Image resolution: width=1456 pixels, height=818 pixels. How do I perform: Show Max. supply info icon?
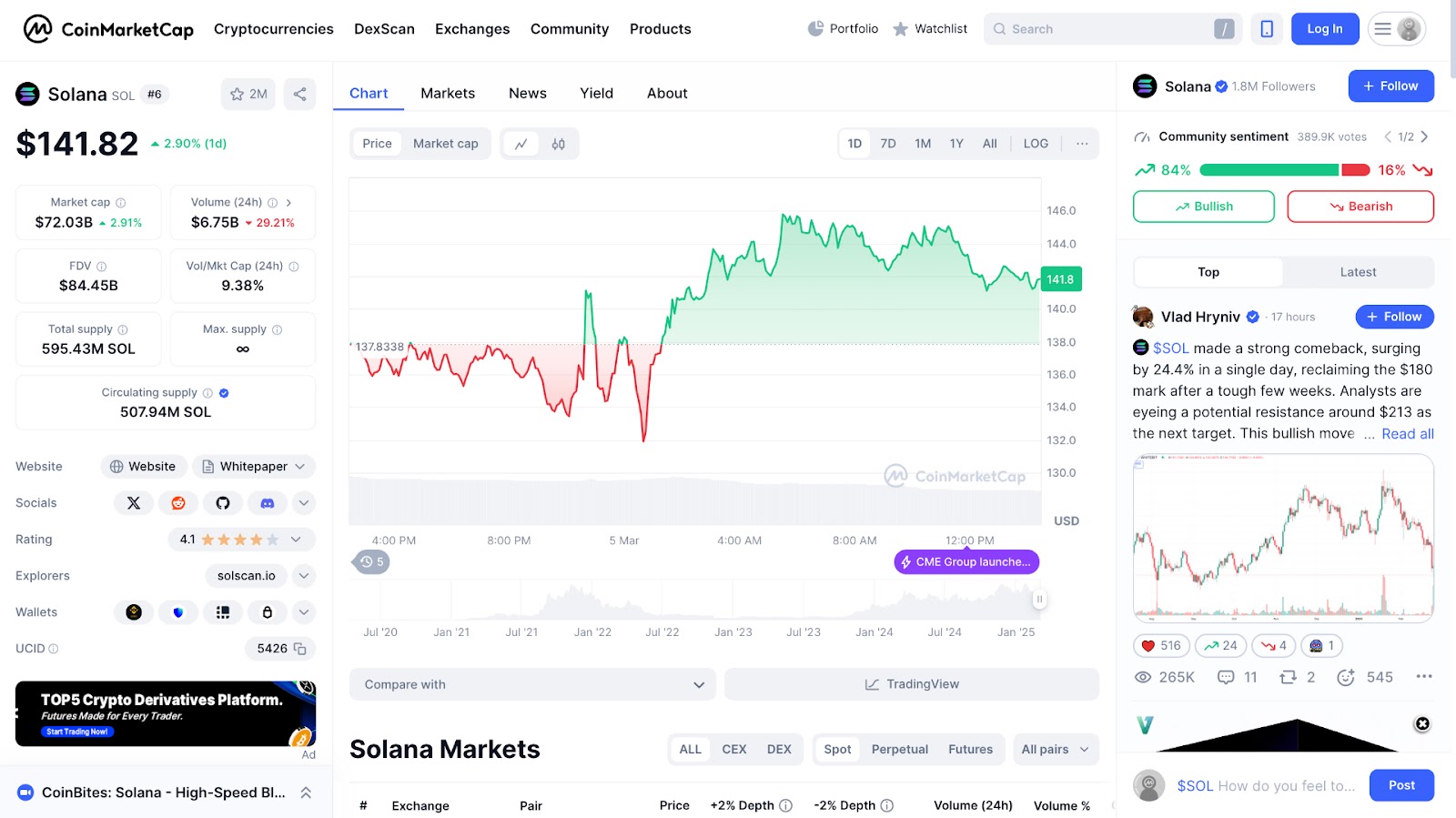click(278, 330)
